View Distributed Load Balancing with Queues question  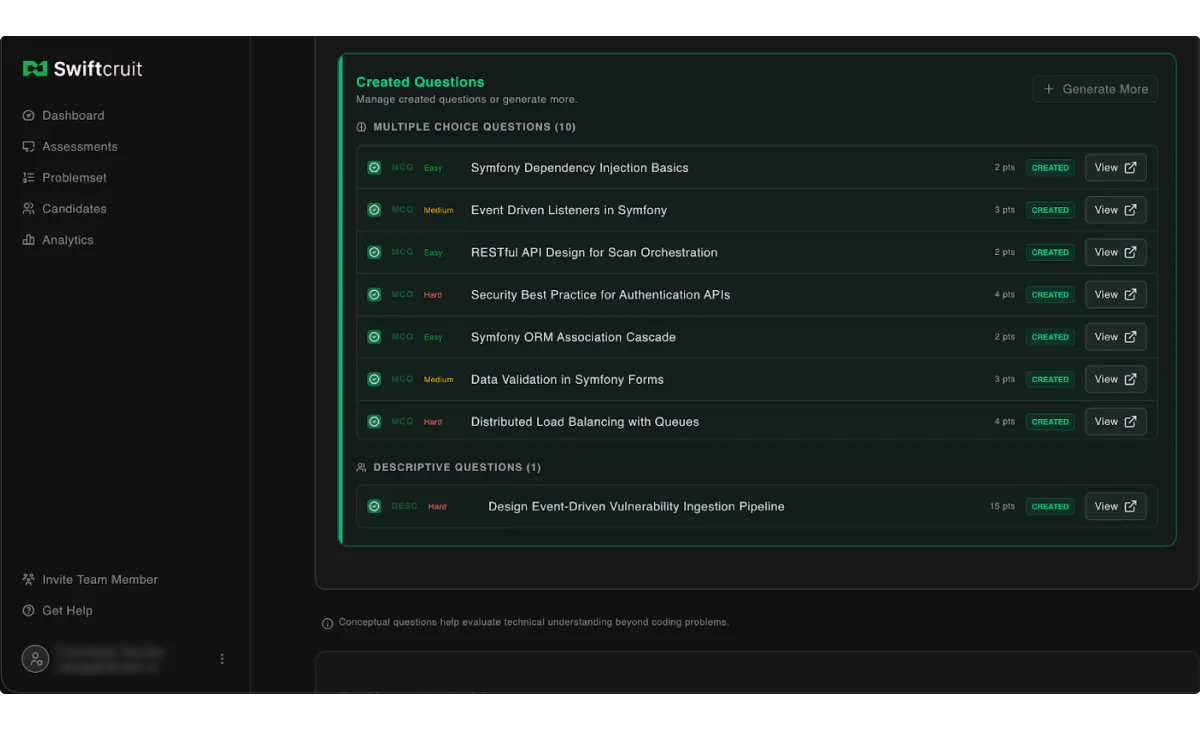(x=1115, y=422)
